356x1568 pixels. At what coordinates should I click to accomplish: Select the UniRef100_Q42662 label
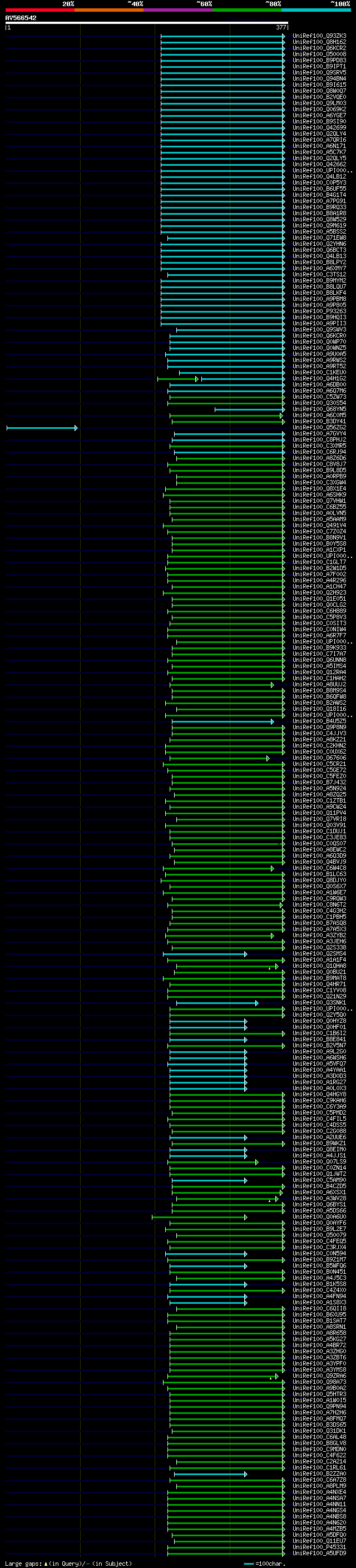click(319, 164)
